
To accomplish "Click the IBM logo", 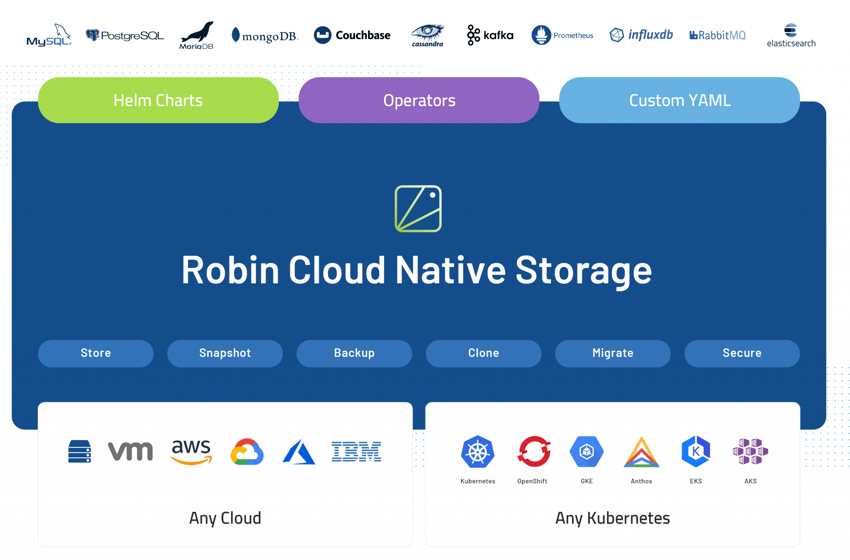I will point(356,452).
